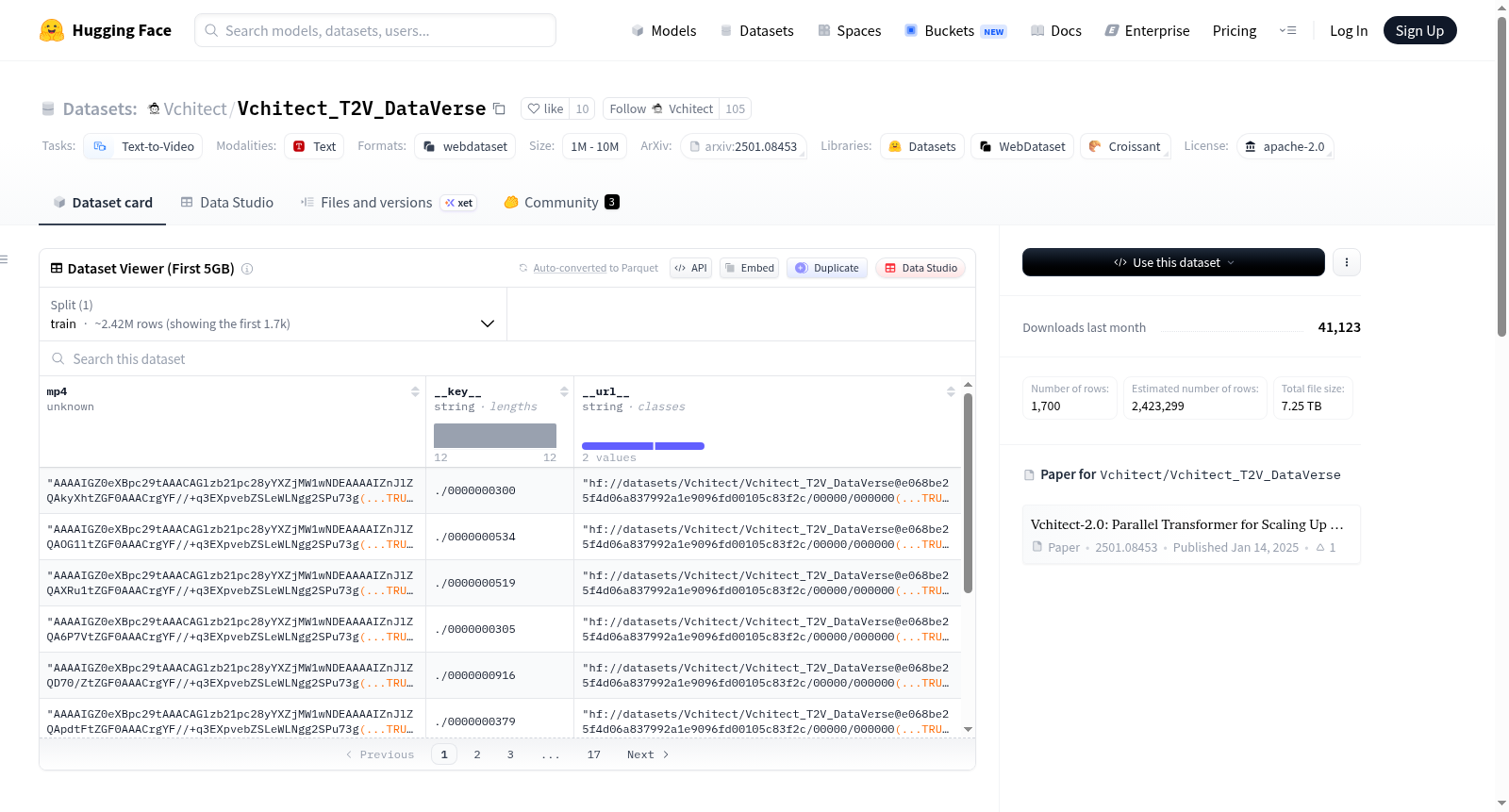Image resolution: width=1509 pixels, height=812 pixels.
Task: Sort the __key__ column
Action: point(564,391)
